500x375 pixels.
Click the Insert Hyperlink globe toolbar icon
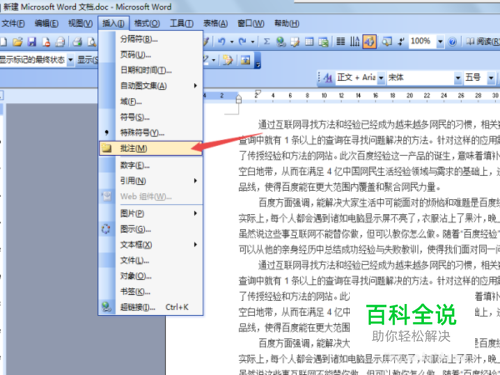coord(281,42)
